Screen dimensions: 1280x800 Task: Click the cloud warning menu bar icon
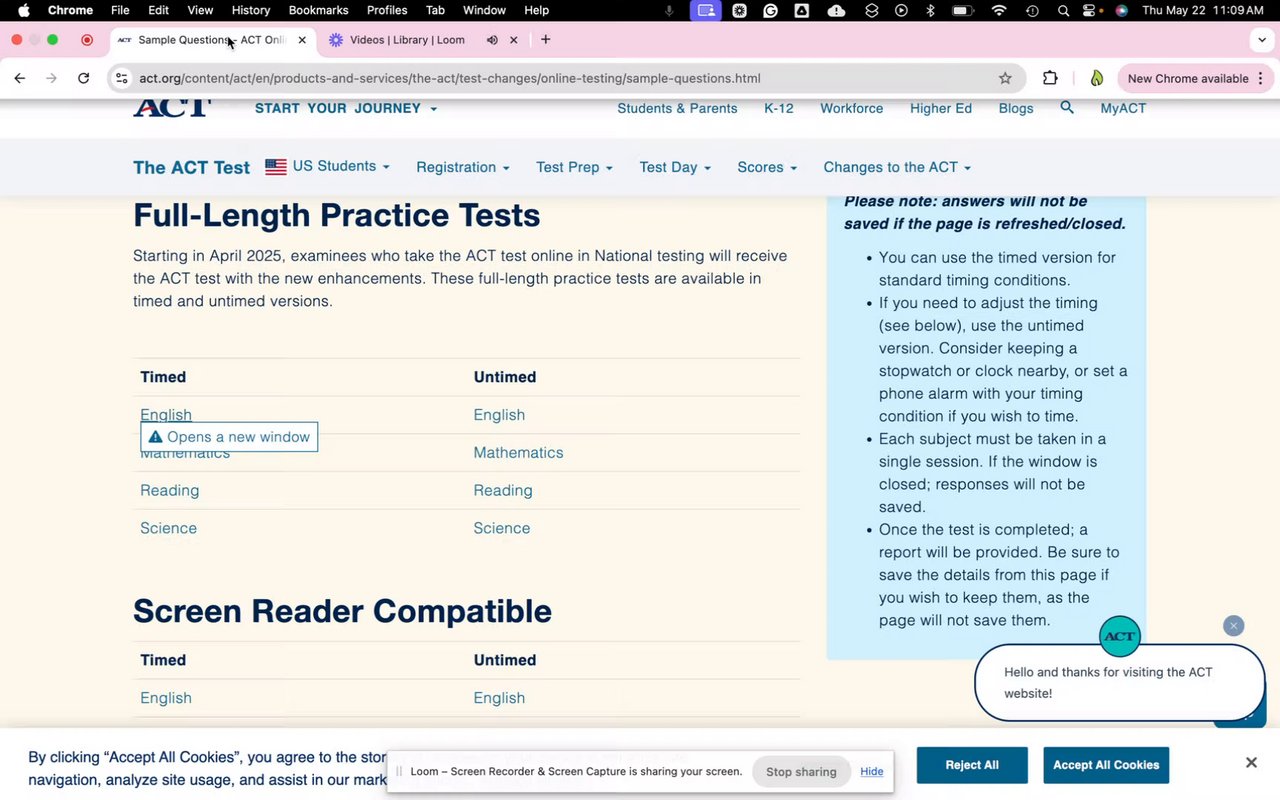pos(837,10)
